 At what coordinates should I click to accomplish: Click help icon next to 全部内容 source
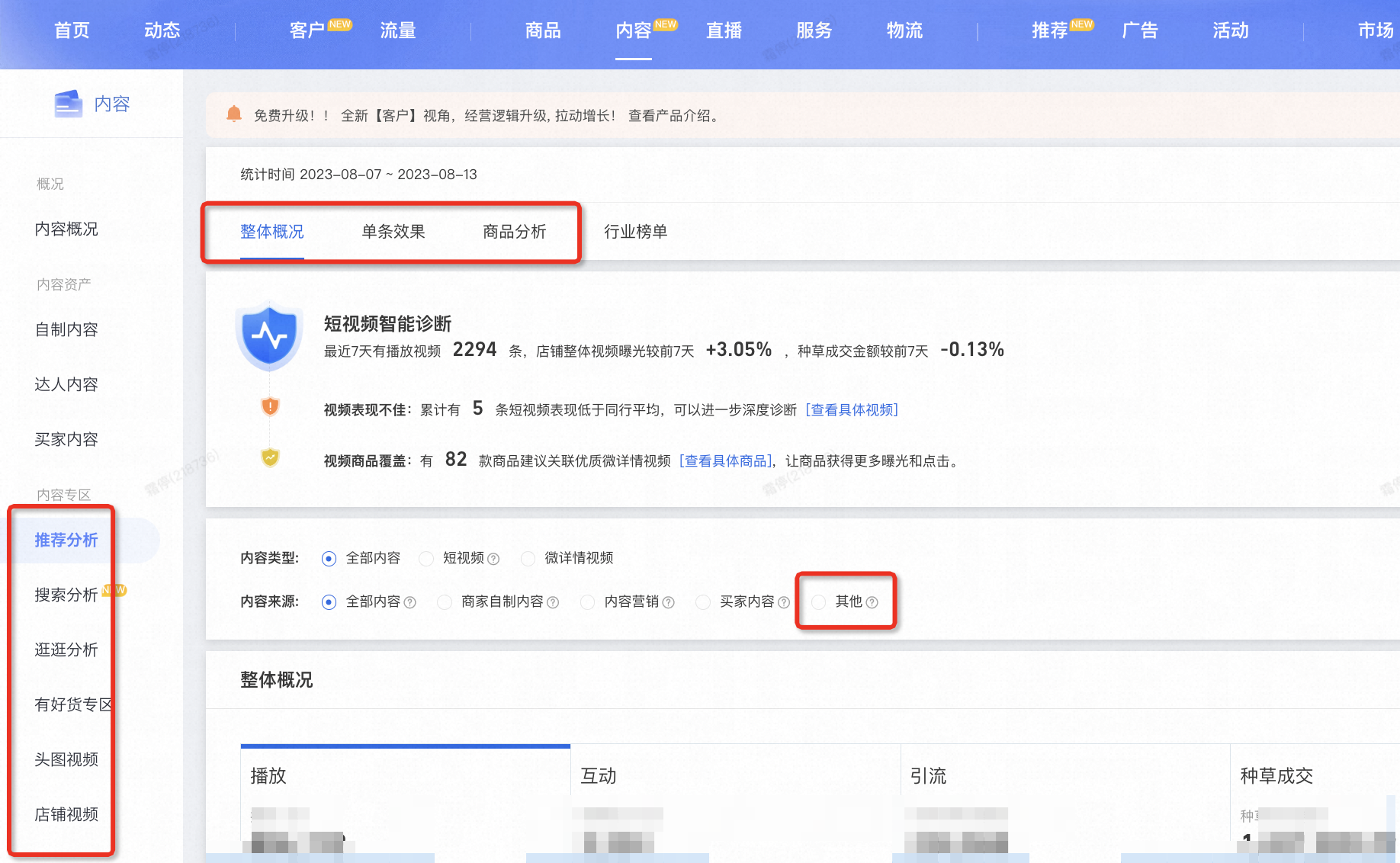(x=409, y=602)
